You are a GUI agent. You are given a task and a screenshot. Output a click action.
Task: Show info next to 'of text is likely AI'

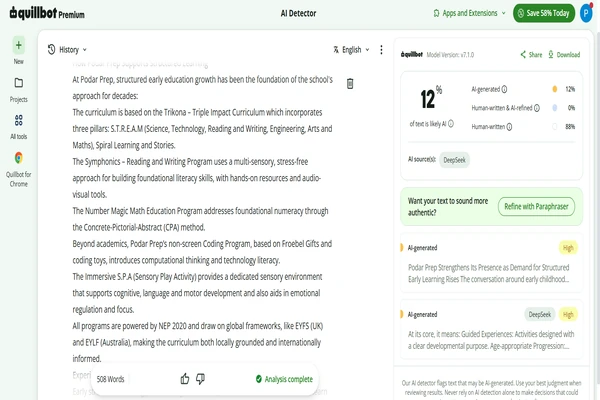[451, 124]
